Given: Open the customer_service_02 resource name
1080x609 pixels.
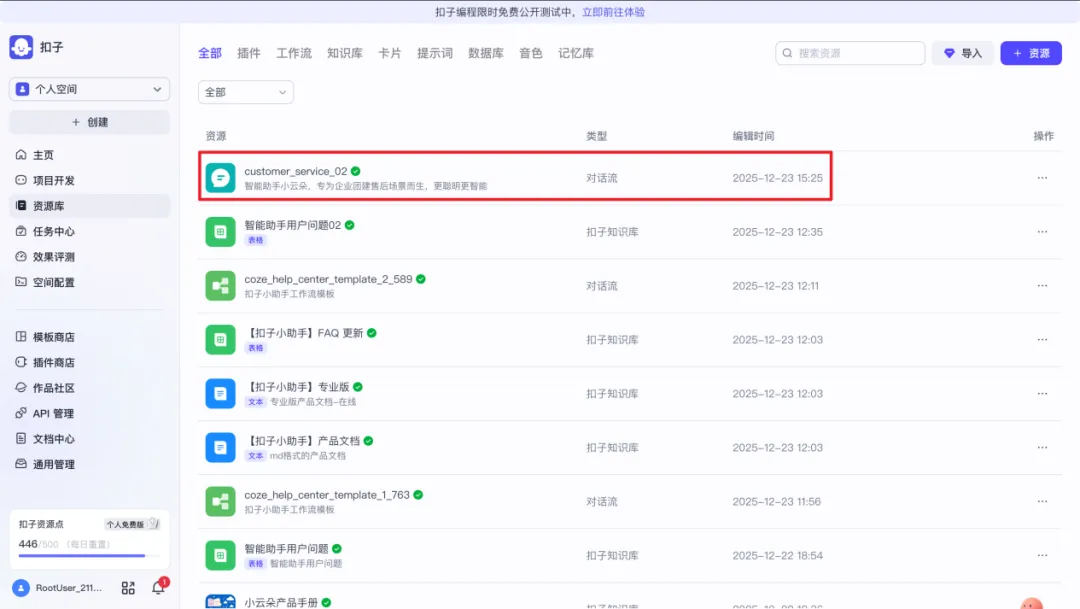Looking at the screenshot, I should point(295,171).
